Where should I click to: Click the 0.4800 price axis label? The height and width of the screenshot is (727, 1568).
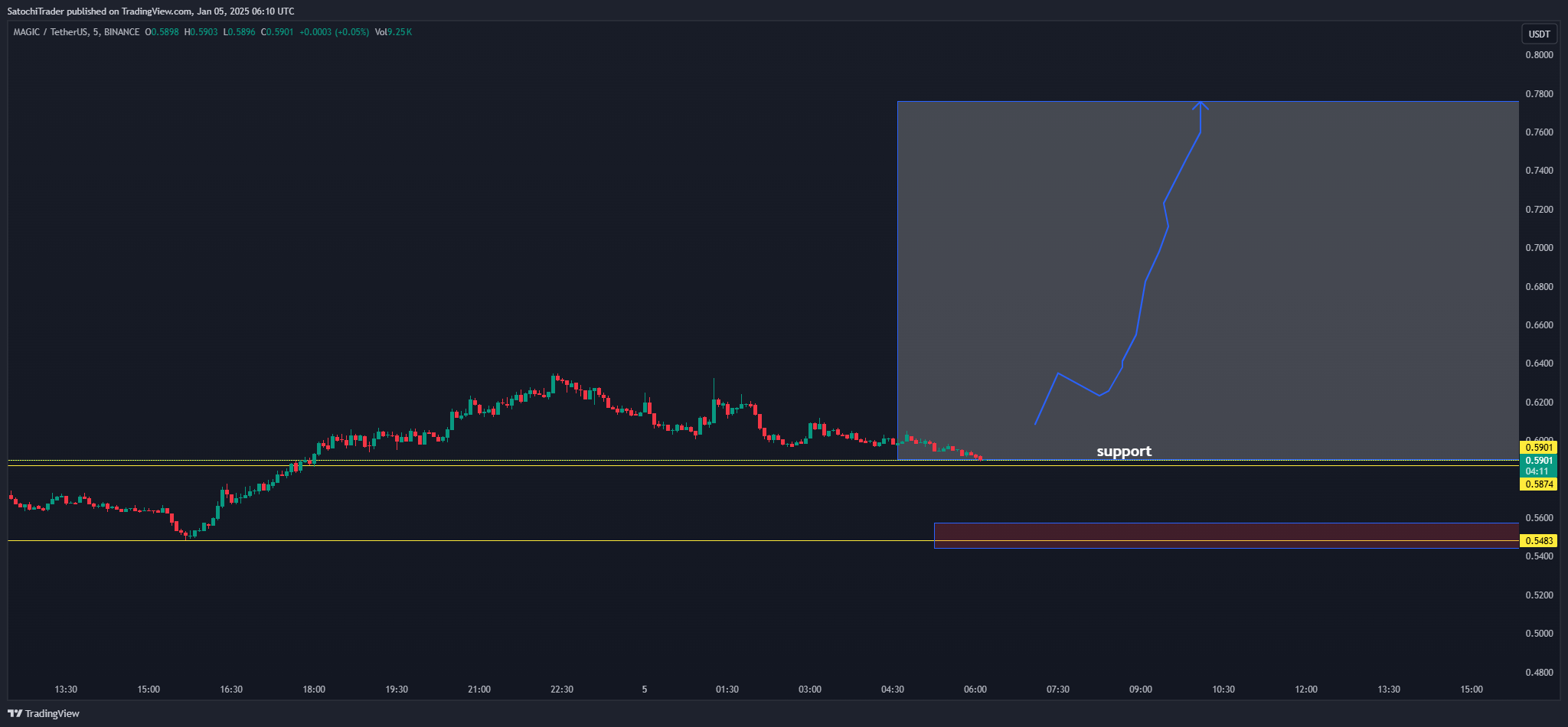point(1539,673)
